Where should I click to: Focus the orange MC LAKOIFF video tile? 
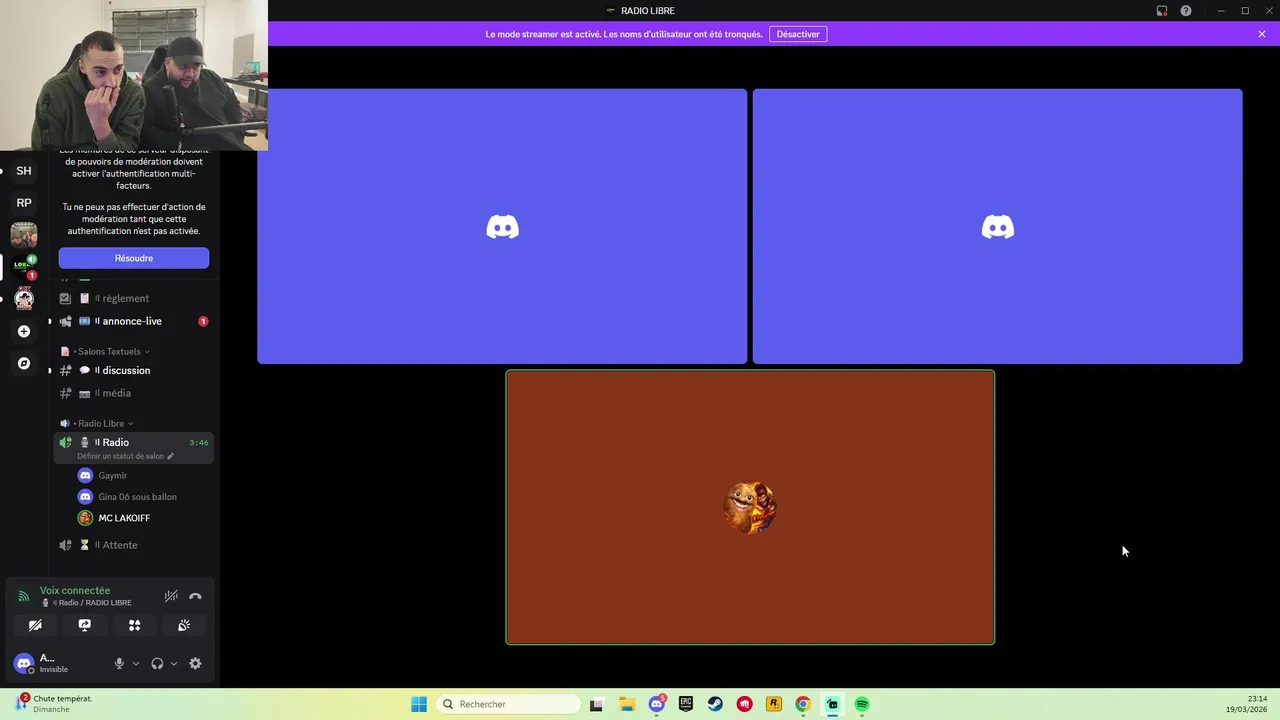click(x=750, y=507)
